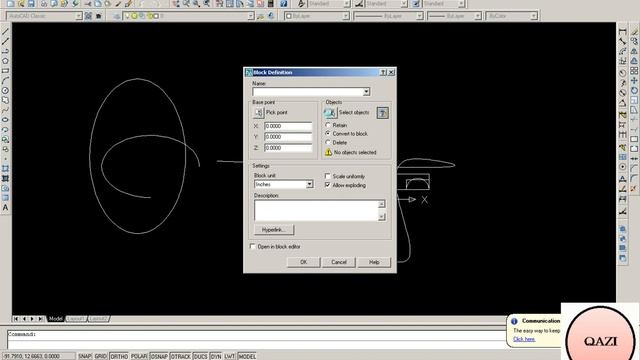This screenshot has width=640, height=360.
Task: Open the layer list dropdown
Action: (251, 16)
